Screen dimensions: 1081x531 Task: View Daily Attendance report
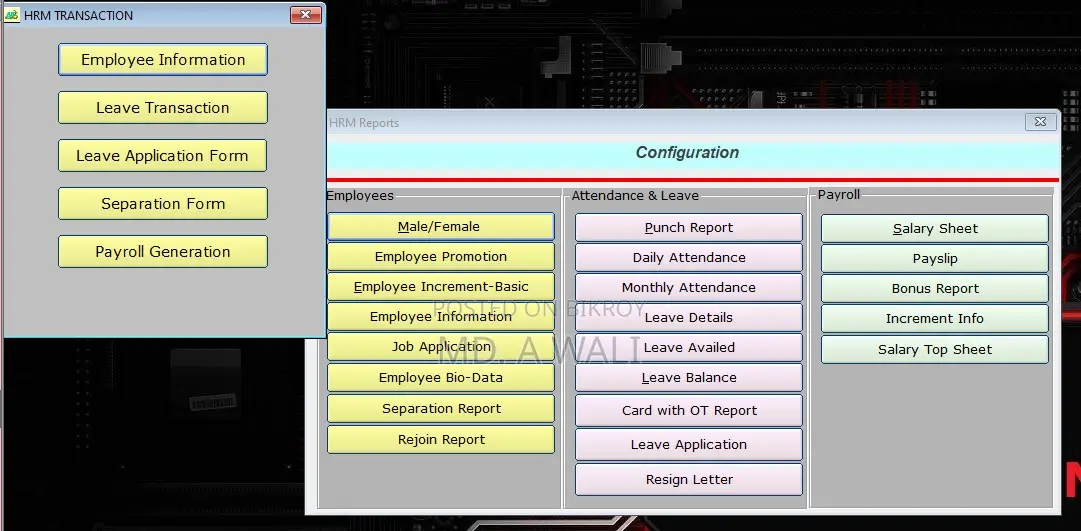(689, 257)
